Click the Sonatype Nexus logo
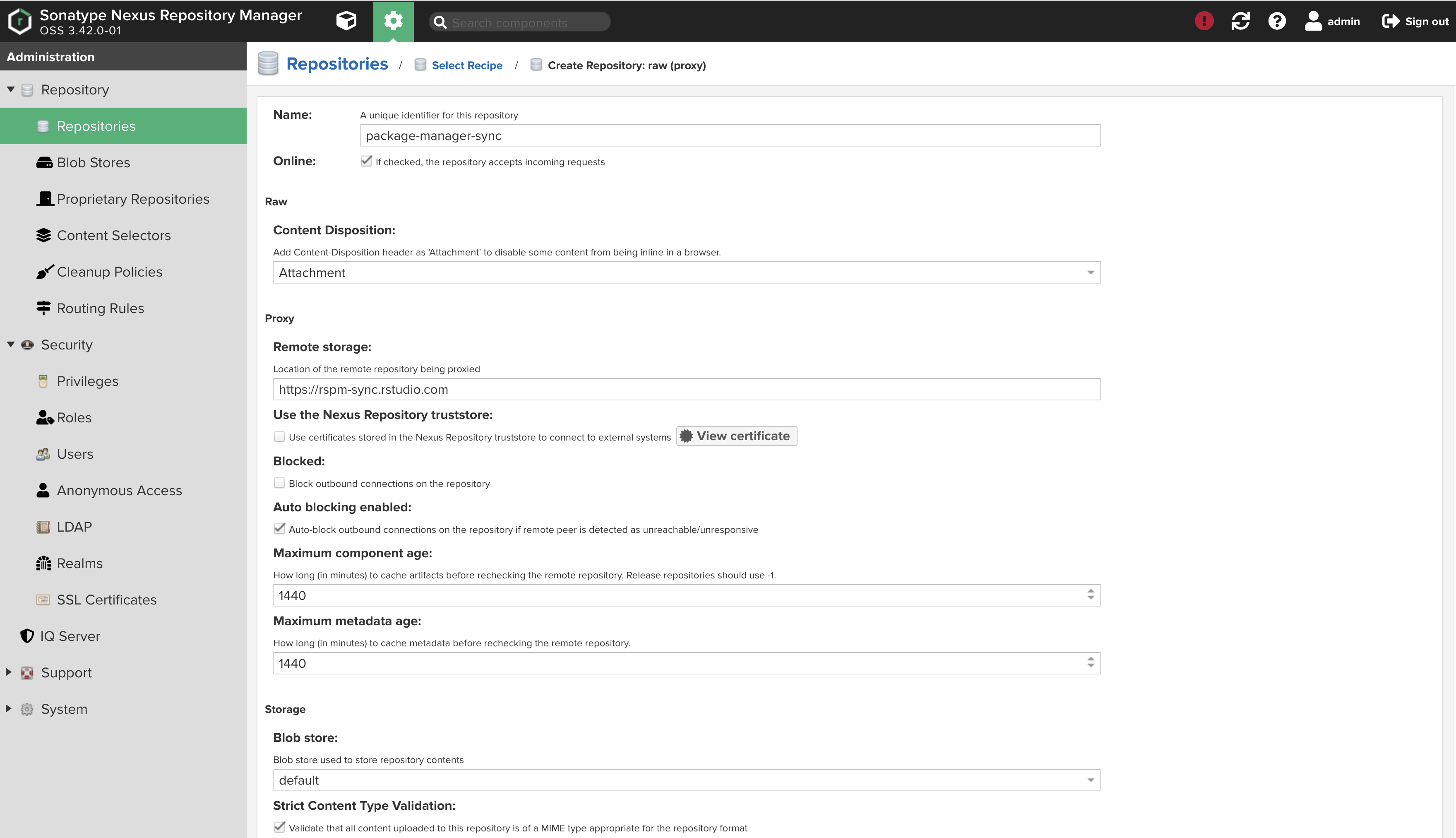Viewport: 1456px width, 838px height. 20,21
